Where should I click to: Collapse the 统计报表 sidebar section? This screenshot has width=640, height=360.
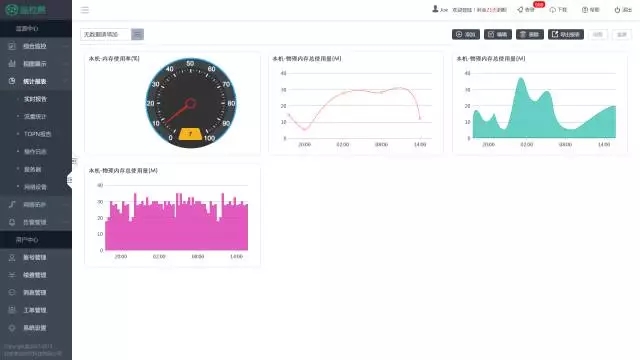point(36,82)
